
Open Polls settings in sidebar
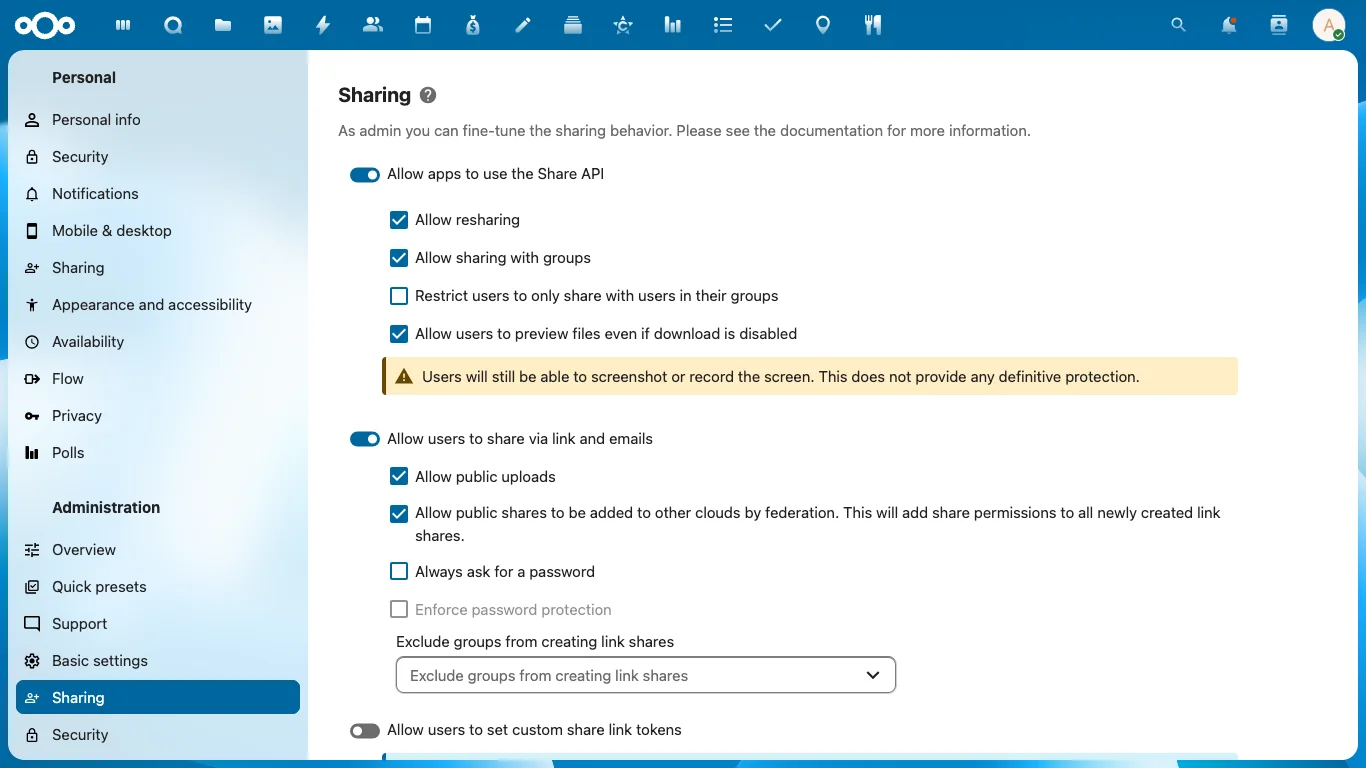(x=158, y=453)
